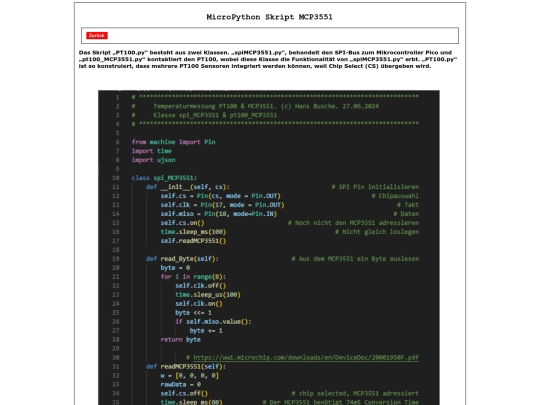Click the description paragraph starting 'Das Skript'
Viewport: 540px width, 405px height.
[268, 59]
